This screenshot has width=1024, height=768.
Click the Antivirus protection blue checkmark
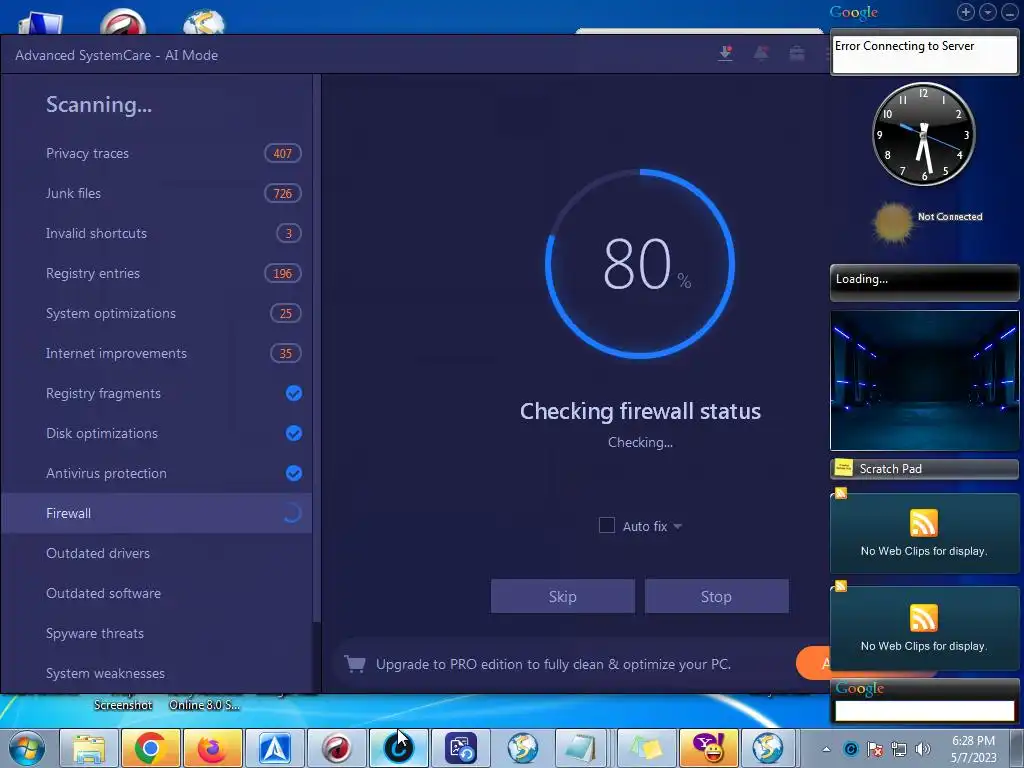point(294,473)
